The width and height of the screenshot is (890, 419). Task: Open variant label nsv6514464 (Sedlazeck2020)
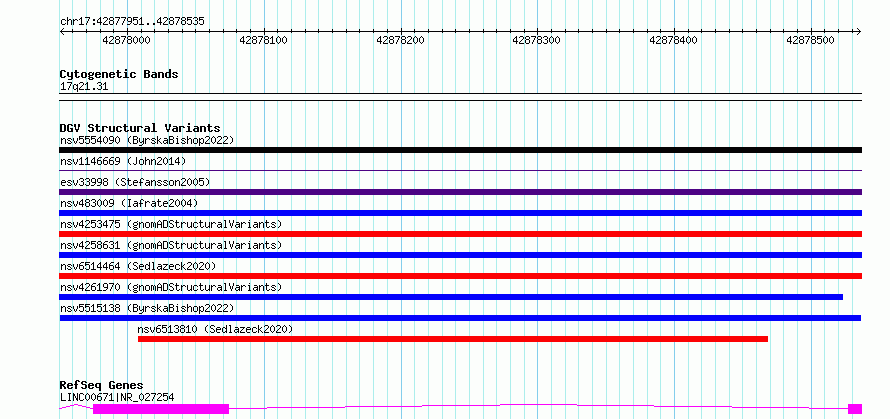point(138,266)
